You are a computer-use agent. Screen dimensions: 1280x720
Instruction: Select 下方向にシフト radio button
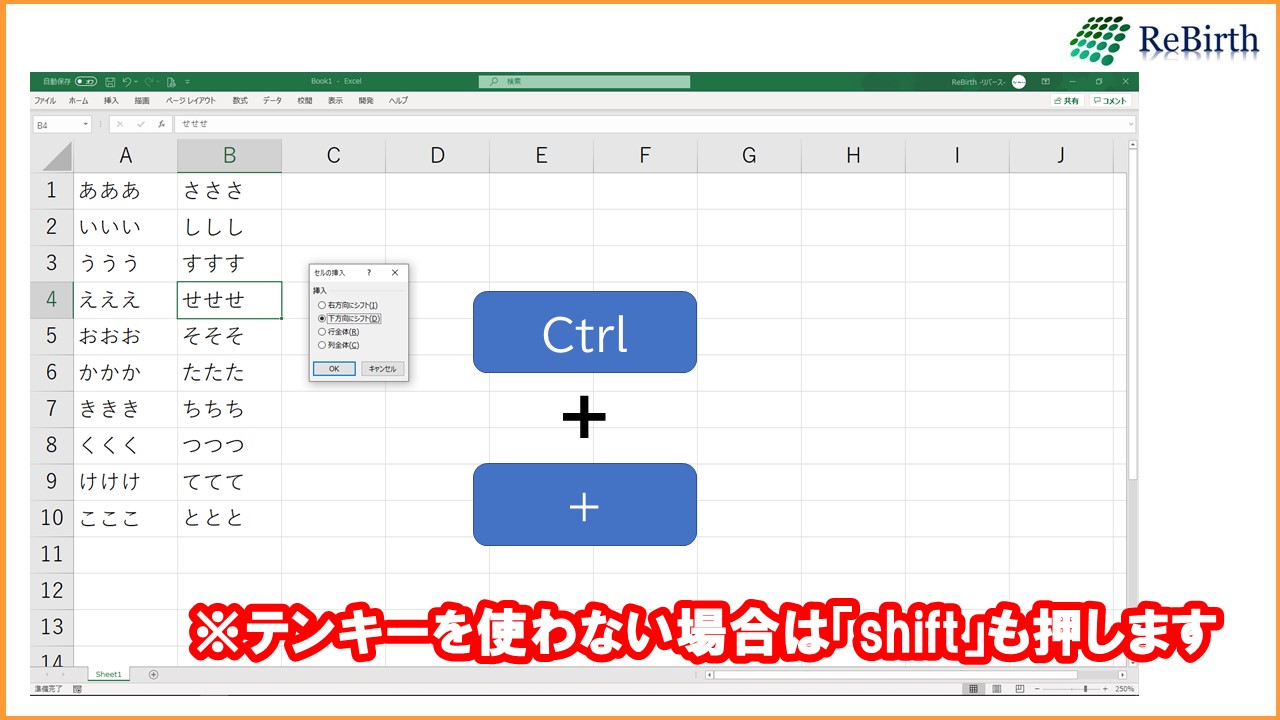pos(322,318)
